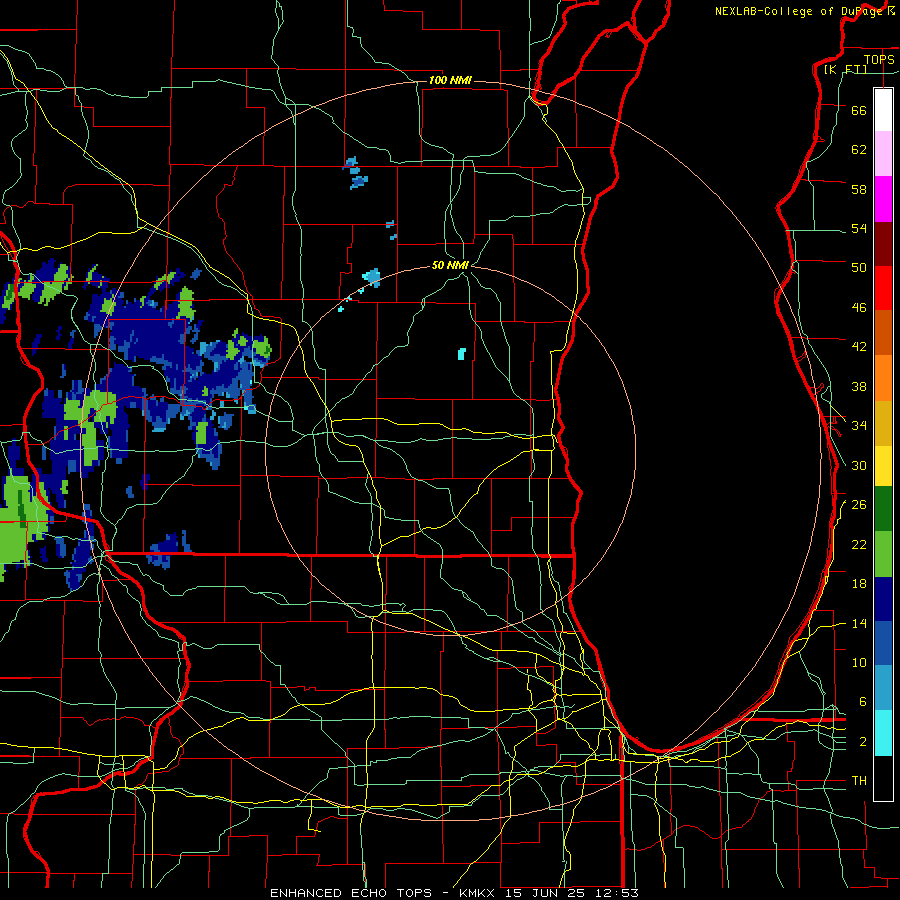
Task: Click the legend value "54"
Action: click(x=859, y=228)
